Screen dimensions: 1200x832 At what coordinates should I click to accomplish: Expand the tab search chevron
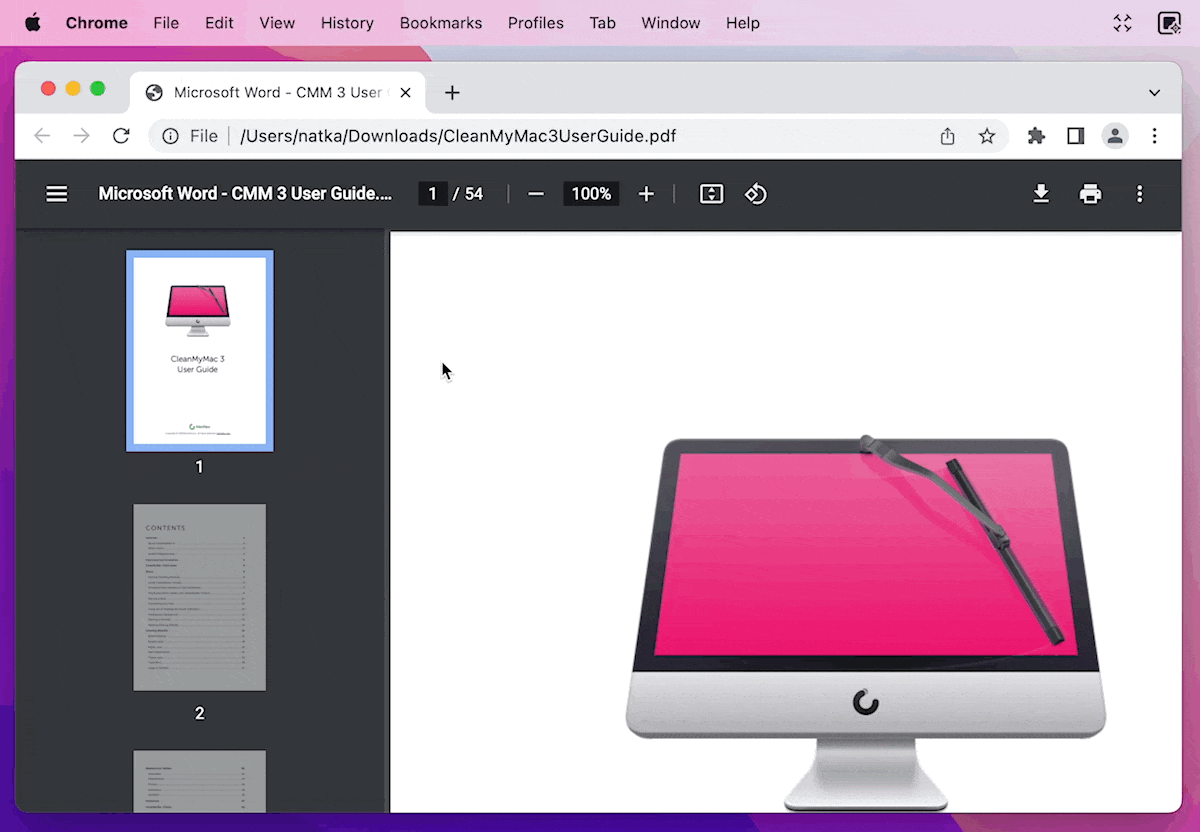[1154, 93]
